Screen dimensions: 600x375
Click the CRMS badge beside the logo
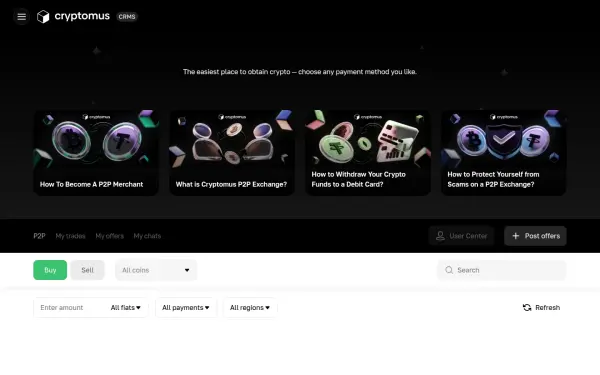(x=127, y=16)
